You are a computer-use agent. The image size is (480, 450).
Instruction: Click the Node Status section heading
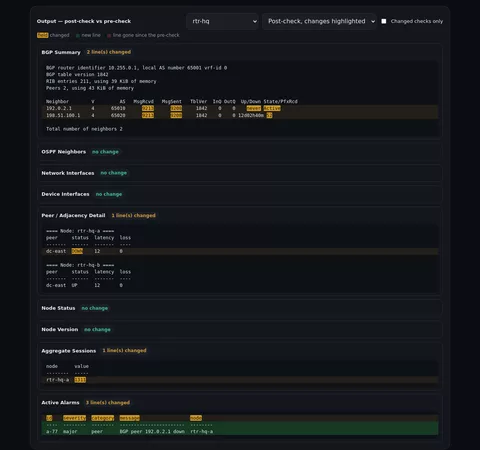coord(58,308)
